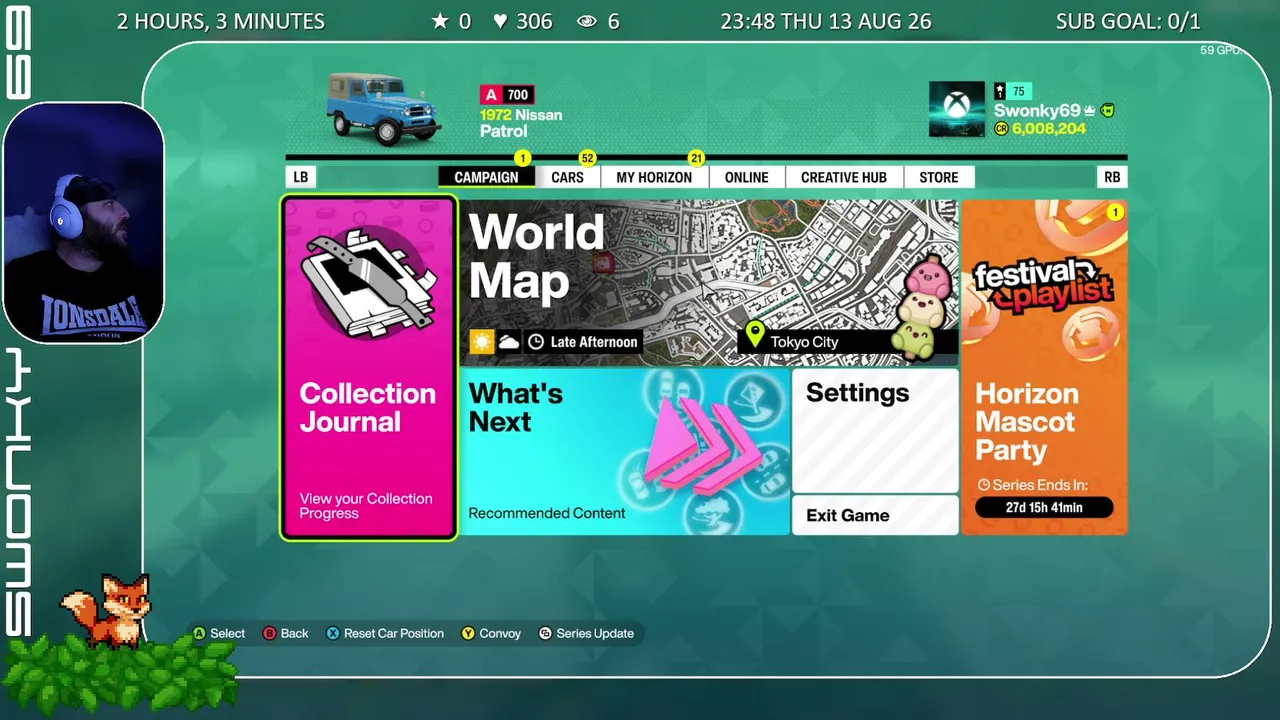Open the What's Next tile
The image size is (1280, 720).
624,451
